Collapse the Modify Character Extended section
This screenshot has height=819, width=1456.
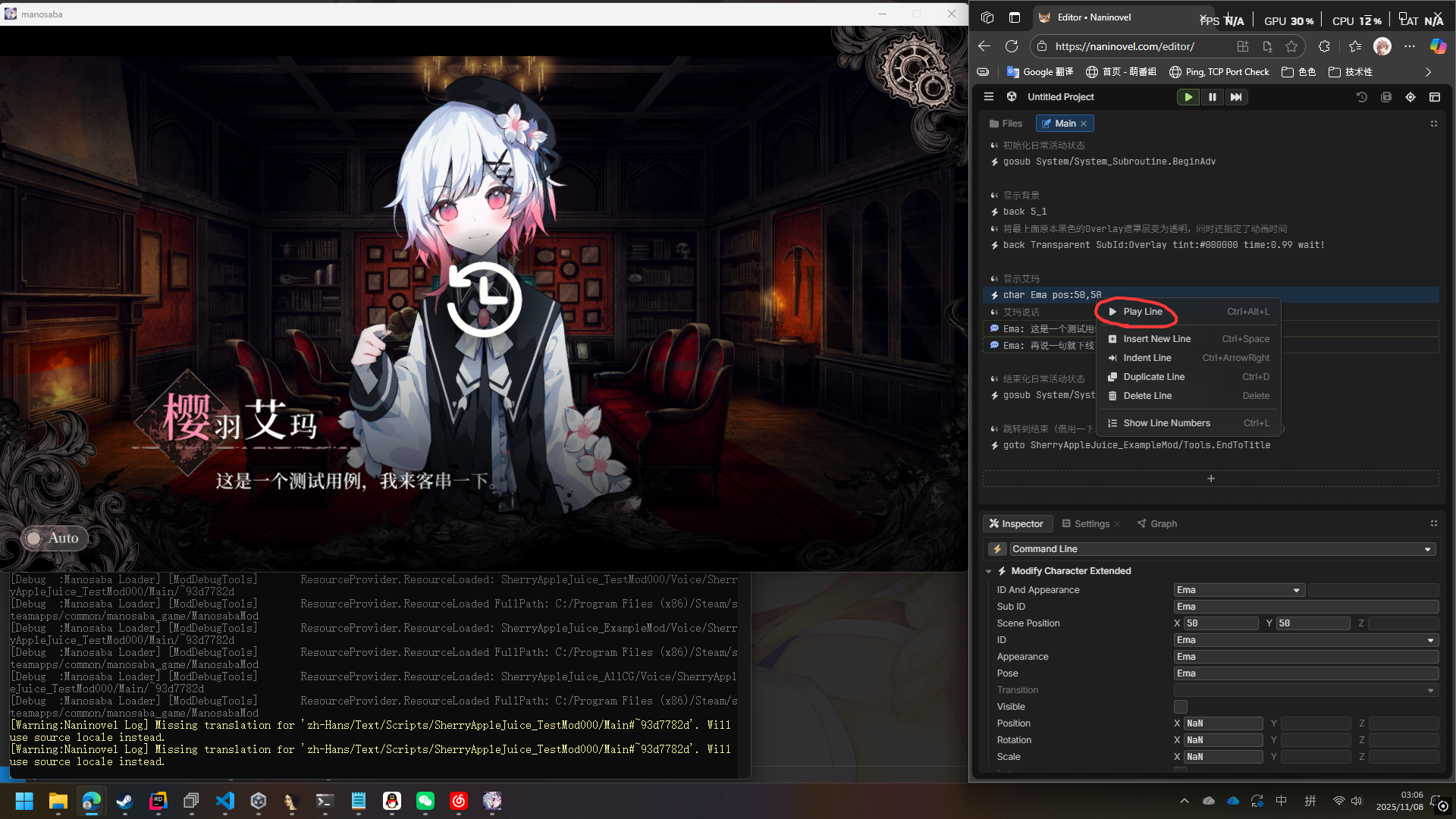coord(988,571)
